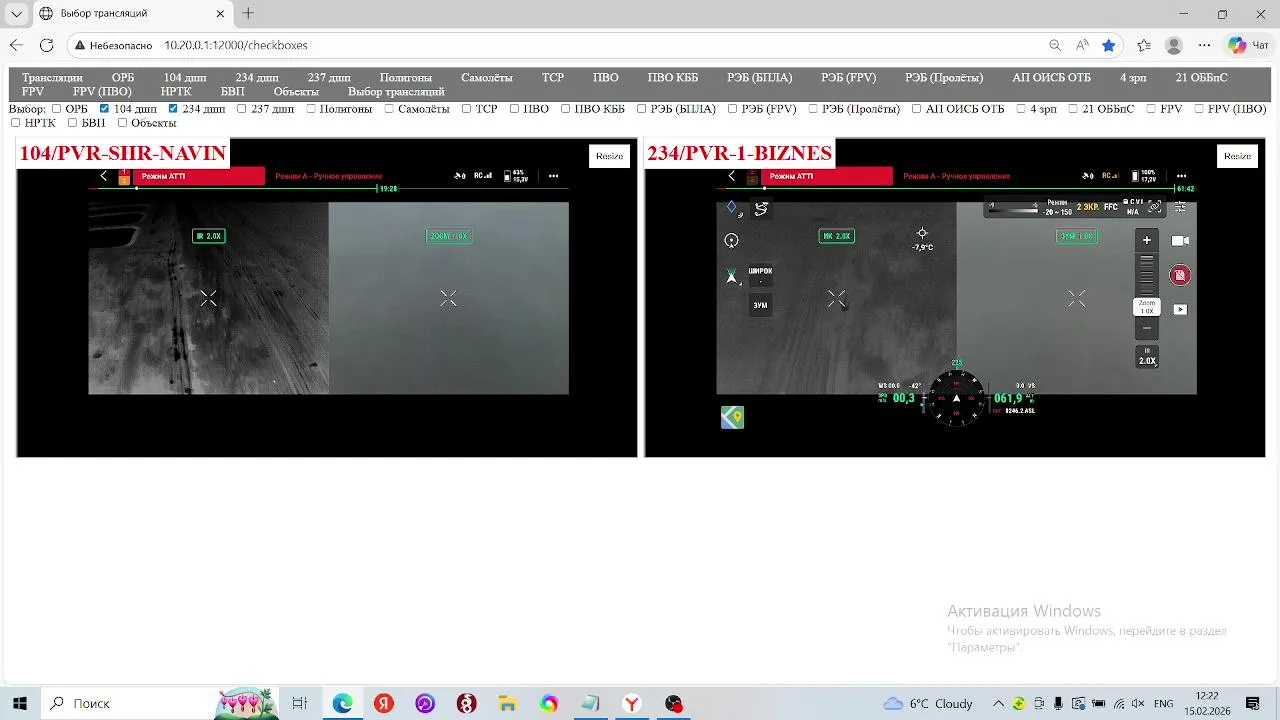Screen dimensions: 1280x720
Task: Open weather widget showing 6°C Cloudy
Action: (929, 703)
